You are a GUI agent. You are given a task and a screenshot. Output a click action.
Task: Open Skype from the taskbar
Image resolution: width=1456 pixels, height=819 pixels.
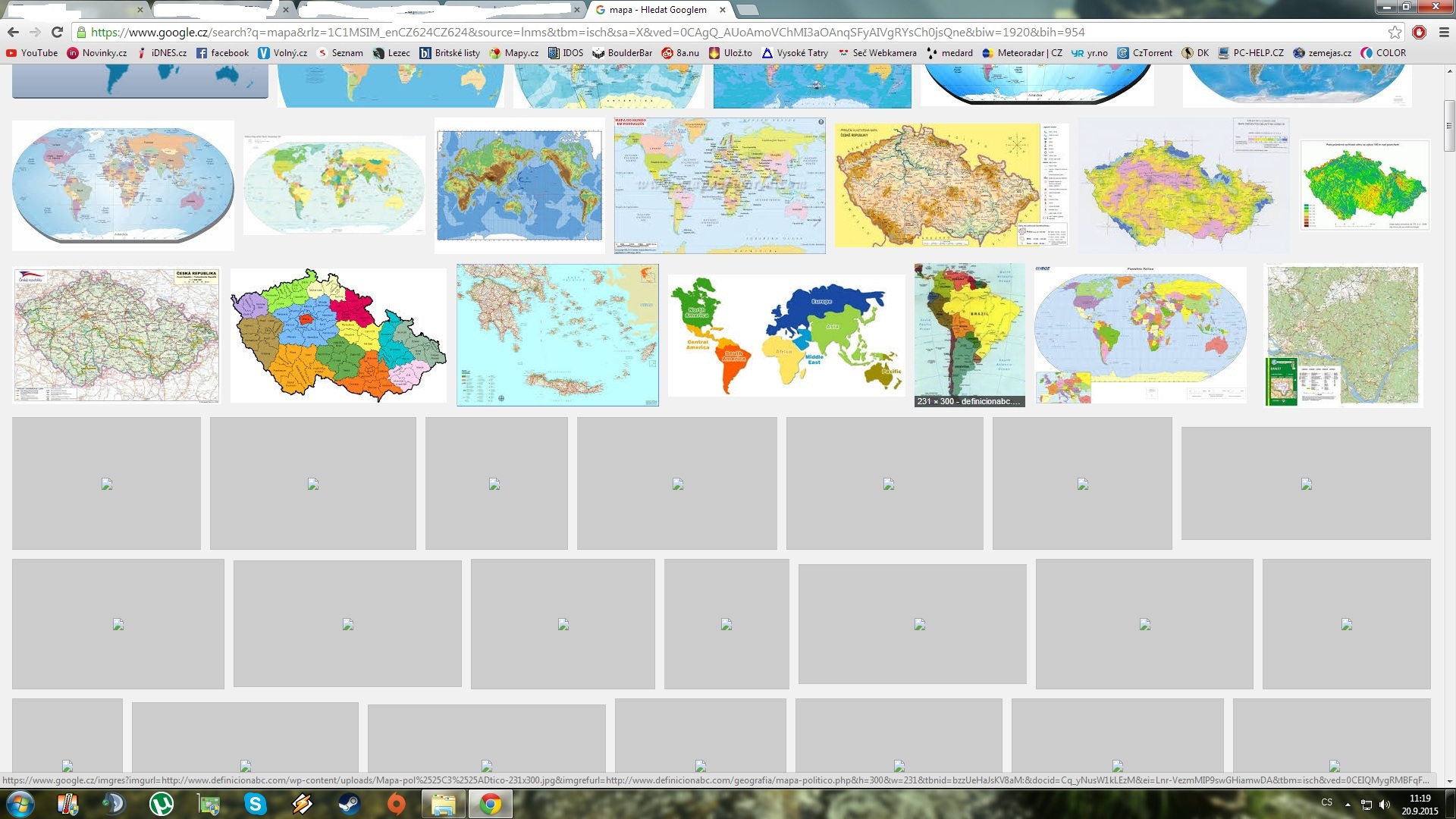pos(256,804)
